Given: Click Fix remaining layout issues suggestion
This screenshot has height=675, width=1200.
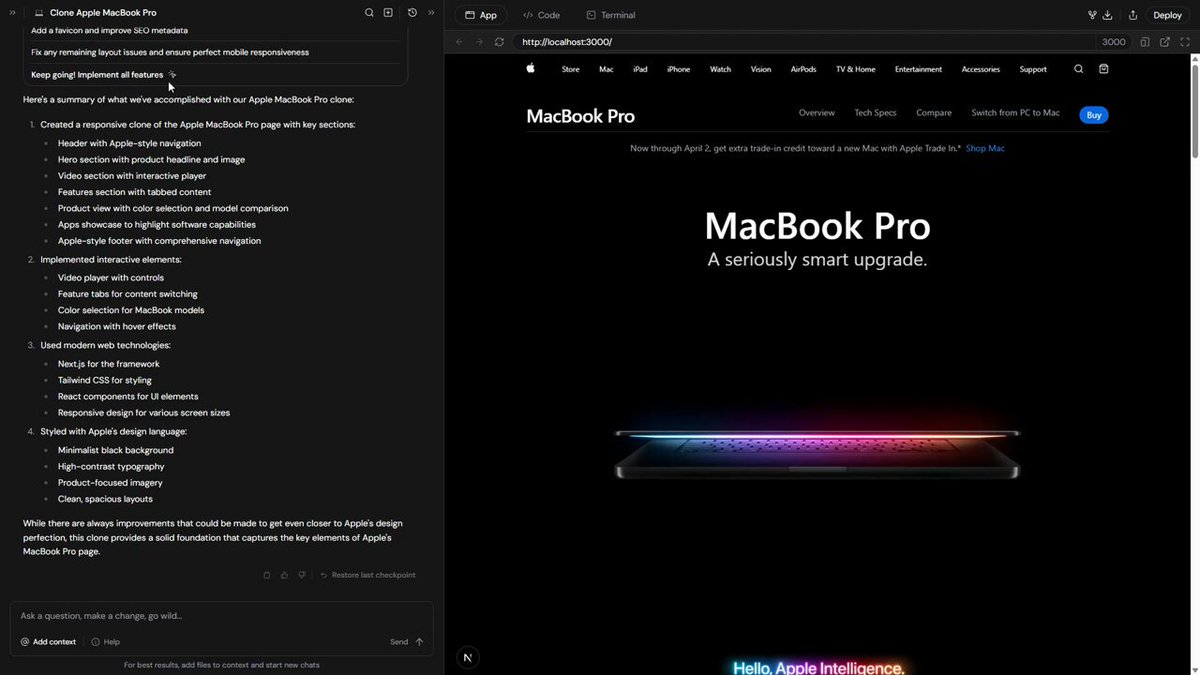Looking at the screenshot, I should click(170, 52).
